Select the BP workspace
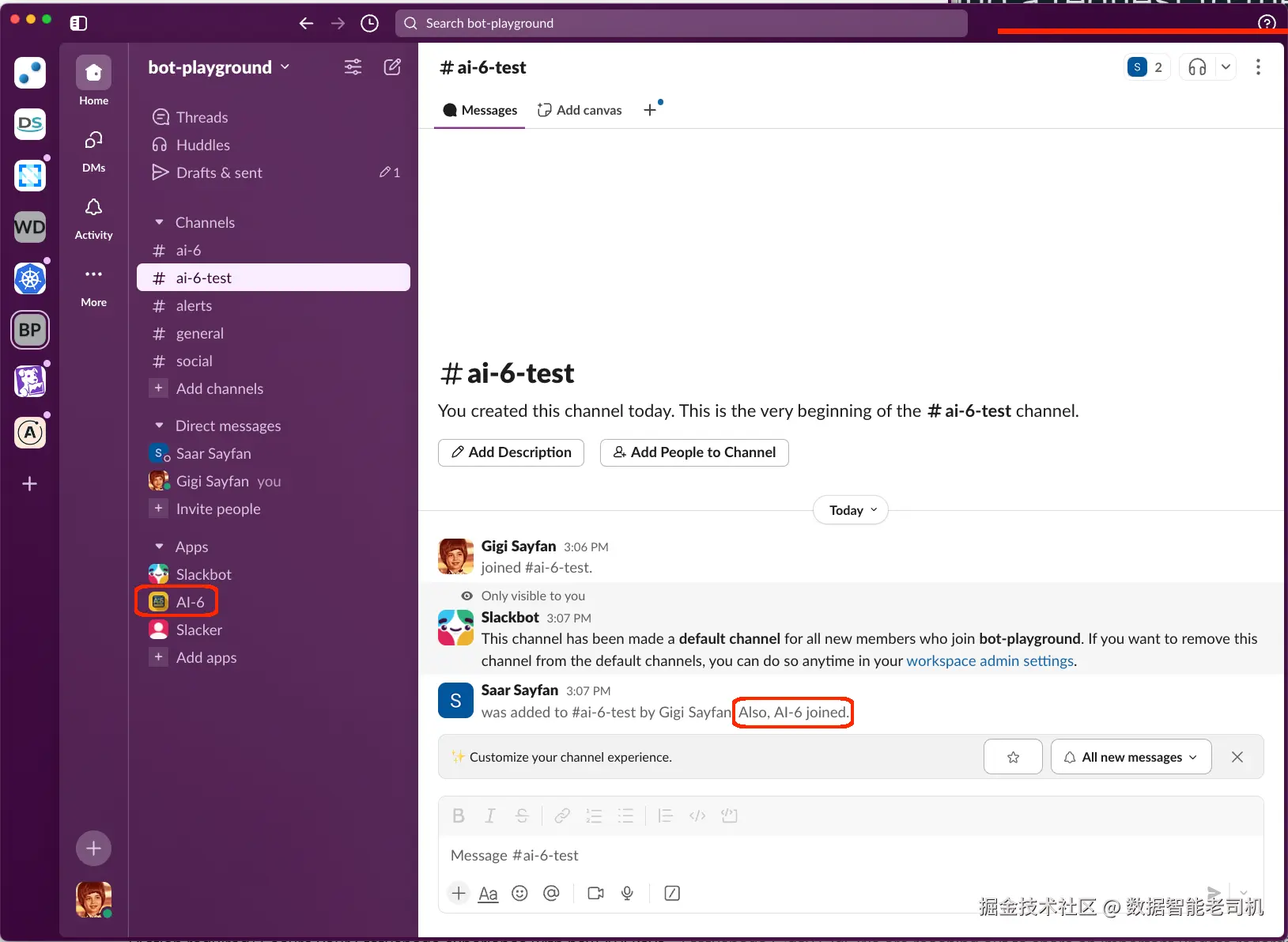This screenshot has width=1288, height=942. coord(30,330)
